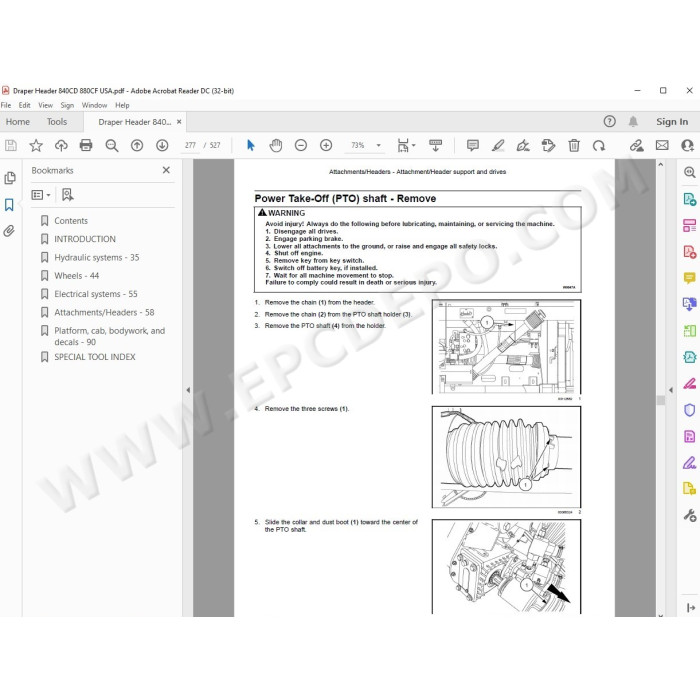Open zoom level dropdown arrow
The height and width of the screenshot is (700, 700).
pos(379,146)
